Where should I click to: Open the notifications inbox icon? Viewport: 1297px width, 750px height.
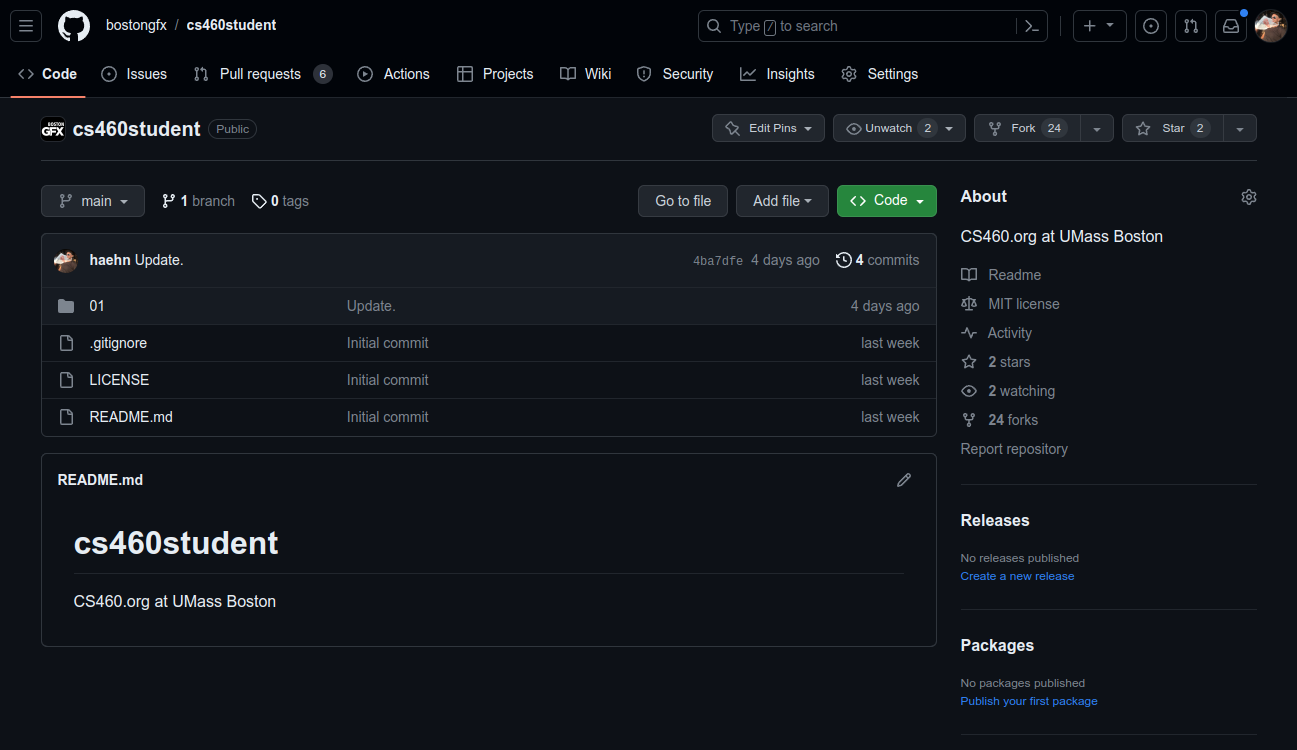(x=1231, y=26)
